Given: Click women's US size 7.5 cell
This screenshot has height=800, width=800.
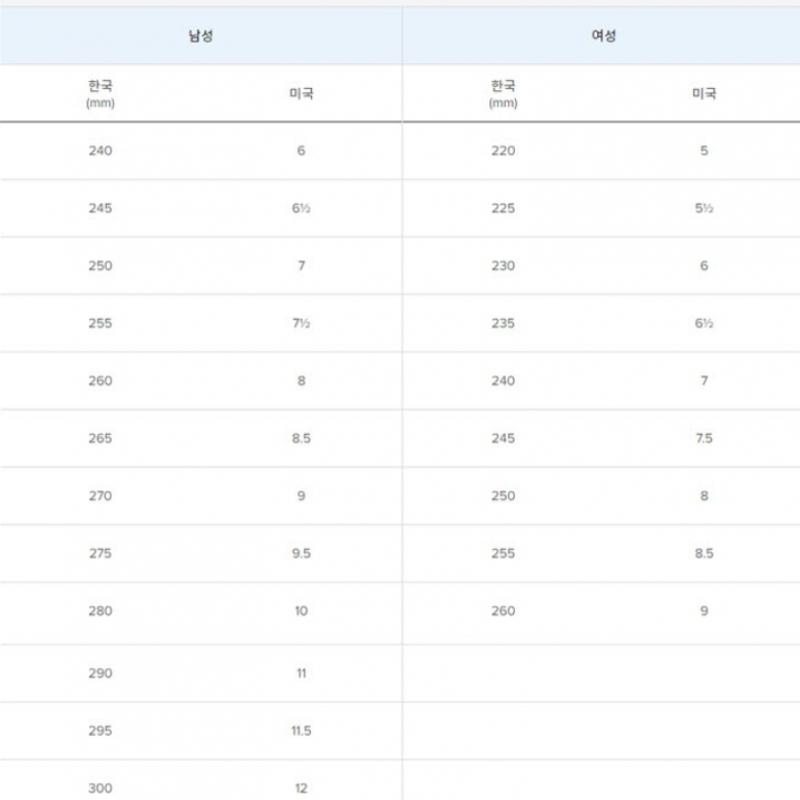Looking at the screenshot, I should (704, 439).
